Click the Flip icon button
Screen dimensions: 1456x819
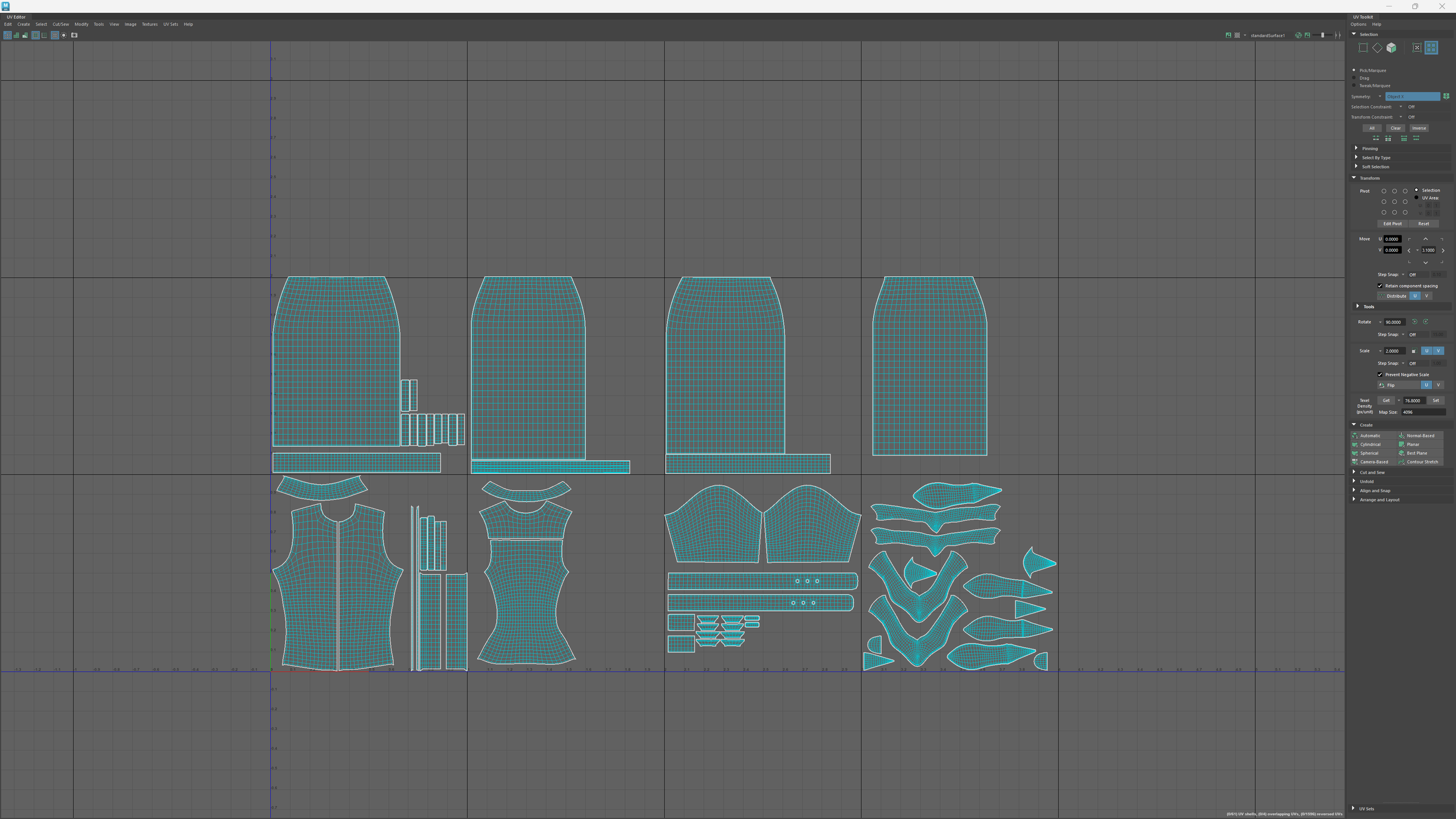(x=1398, y=385)
